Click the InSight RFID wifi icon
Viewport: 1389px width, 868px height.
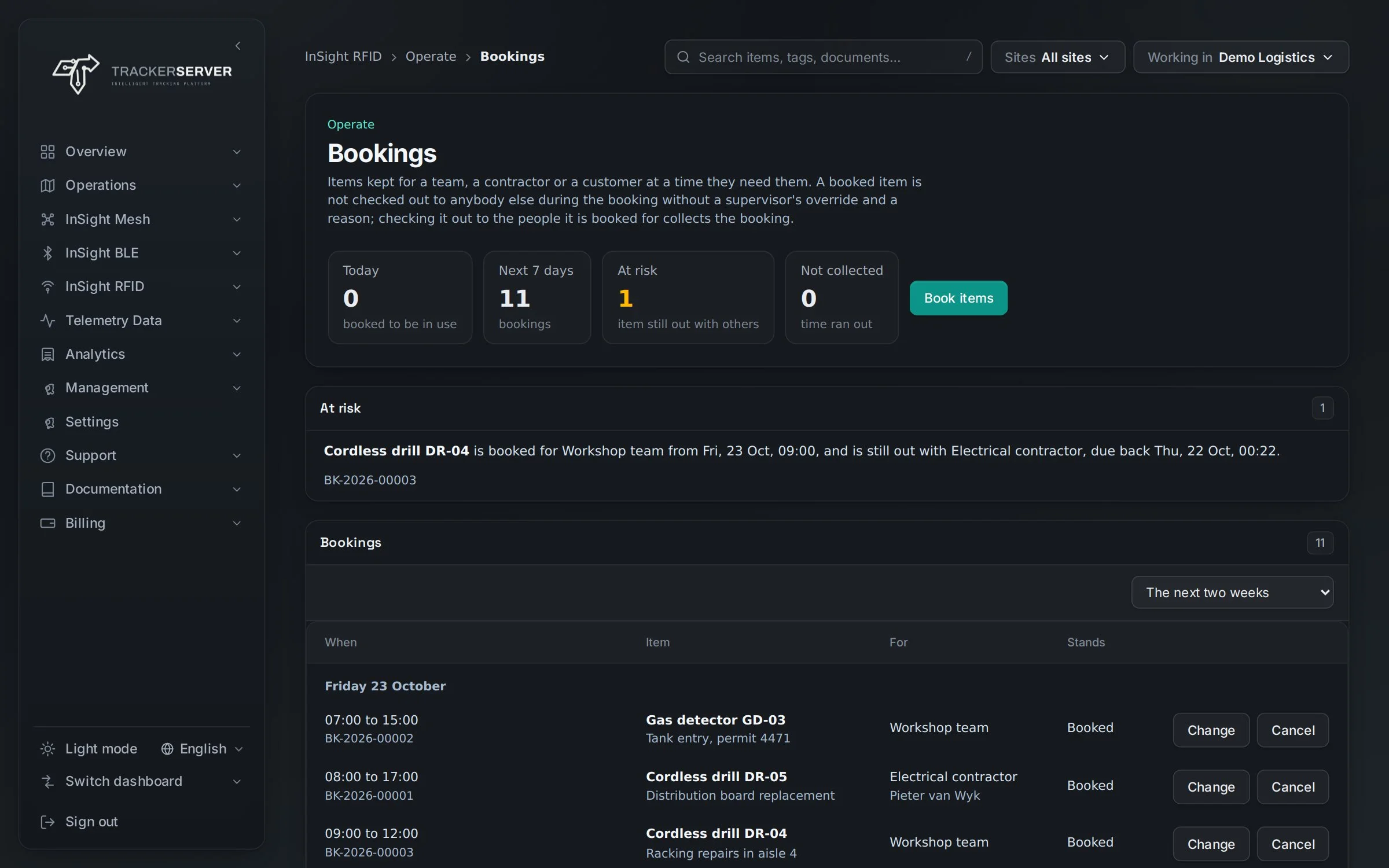tap(47, 286)
